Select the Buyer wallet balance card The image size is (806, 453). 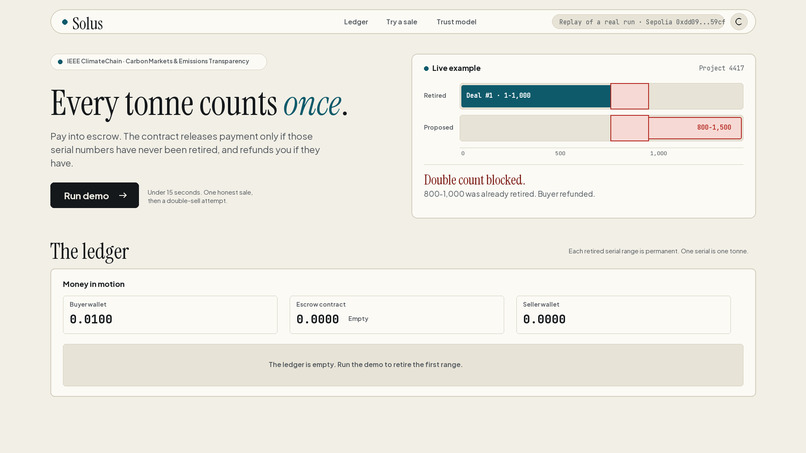[170, 315]
